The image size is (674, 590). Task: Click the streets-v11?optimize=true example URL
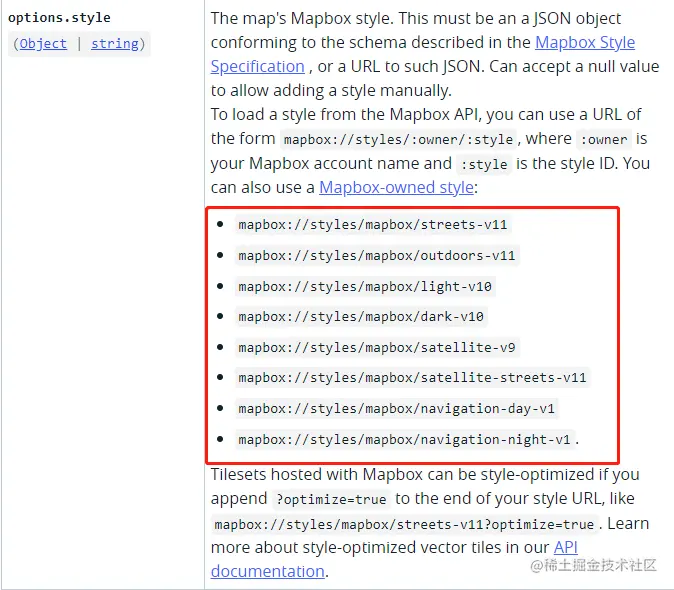click(x=404, y=524)
